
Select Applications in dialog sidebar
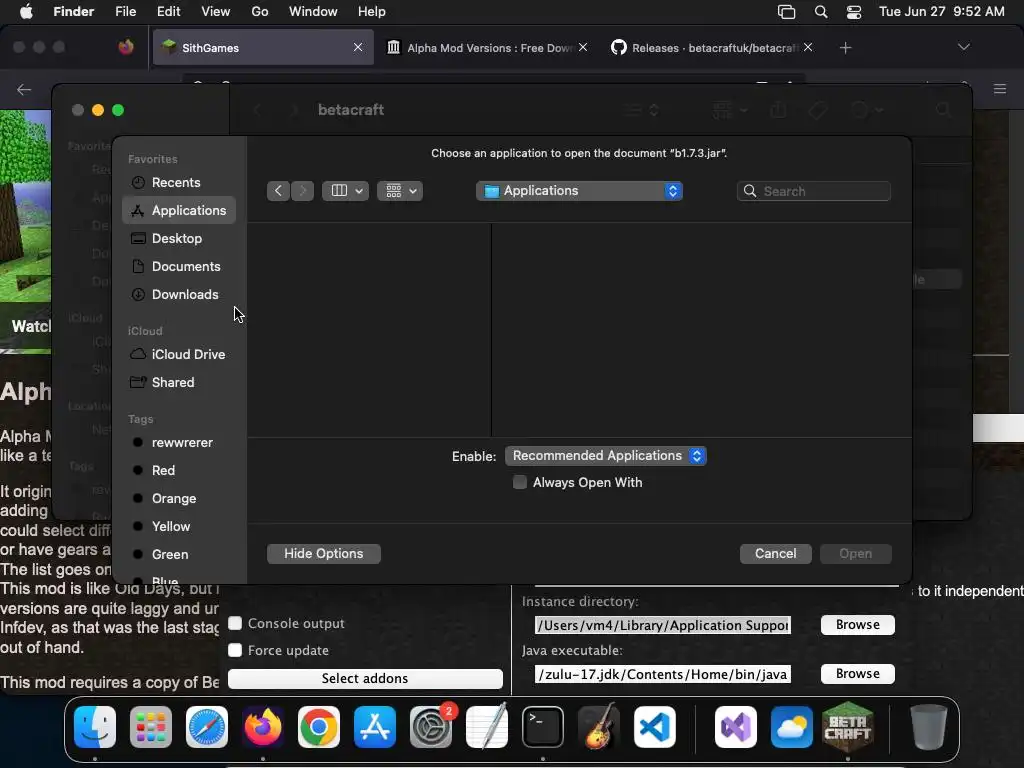pyautogui.click(x=179, y=210)
